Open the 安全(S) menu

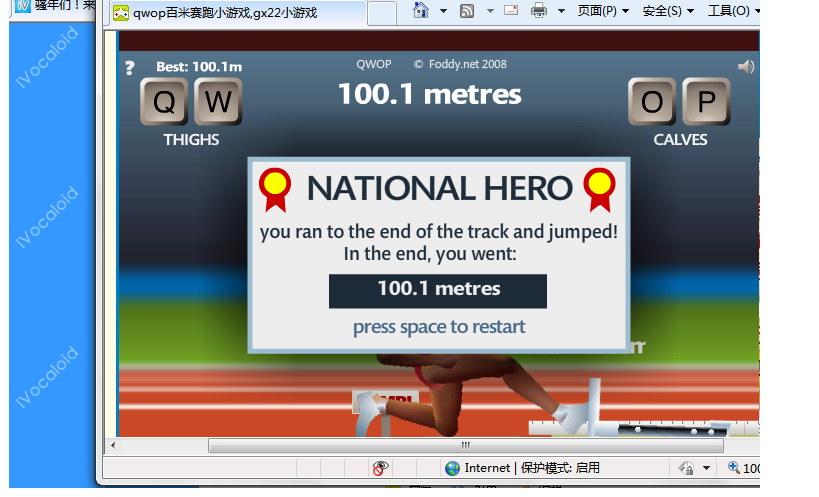tap(668, 11)
